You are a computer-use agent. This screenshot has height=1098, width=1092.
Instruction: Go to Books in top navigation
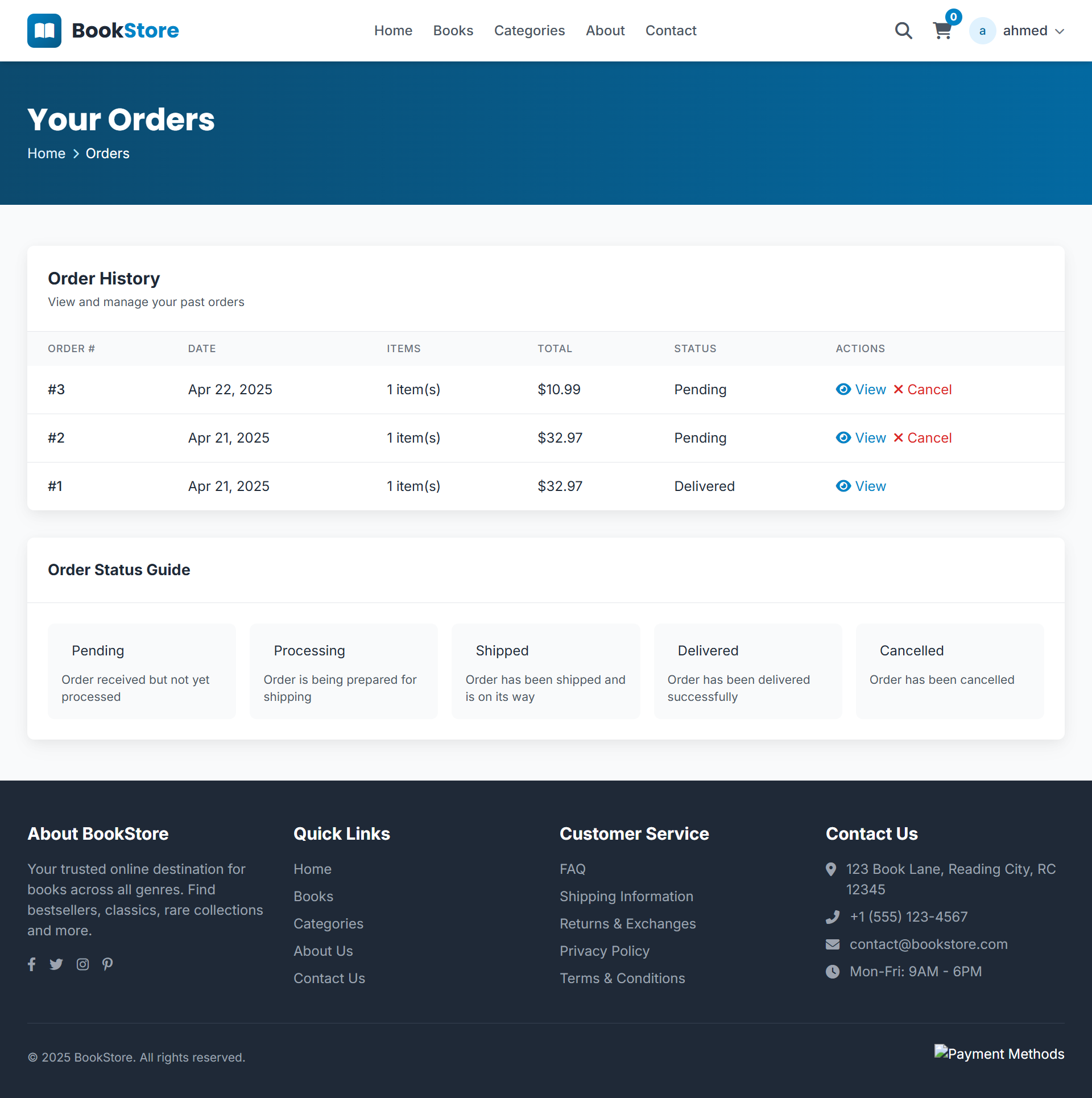click(453, 31)
